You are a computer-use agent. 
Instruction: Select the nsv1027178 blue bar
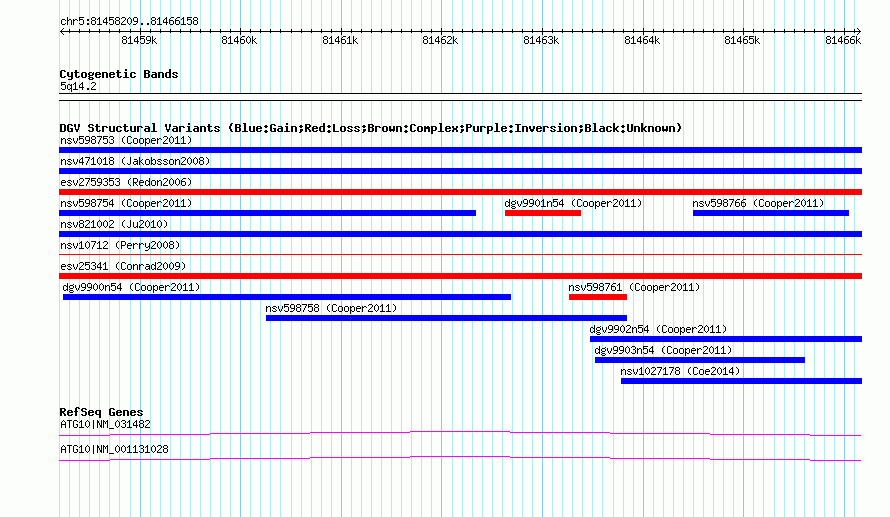[x=741, y=381]
